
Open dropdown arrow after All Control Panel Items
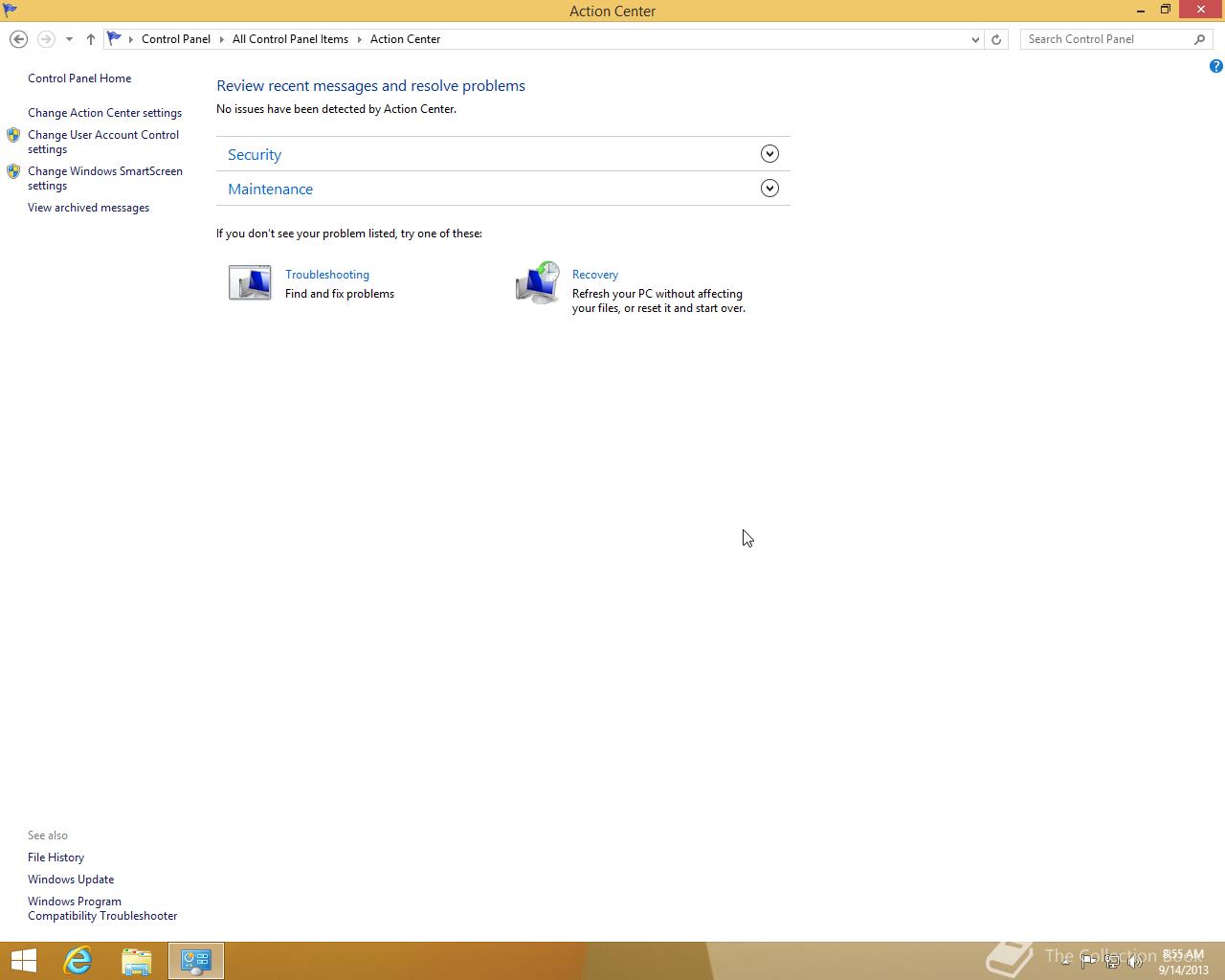pos(360,39)
